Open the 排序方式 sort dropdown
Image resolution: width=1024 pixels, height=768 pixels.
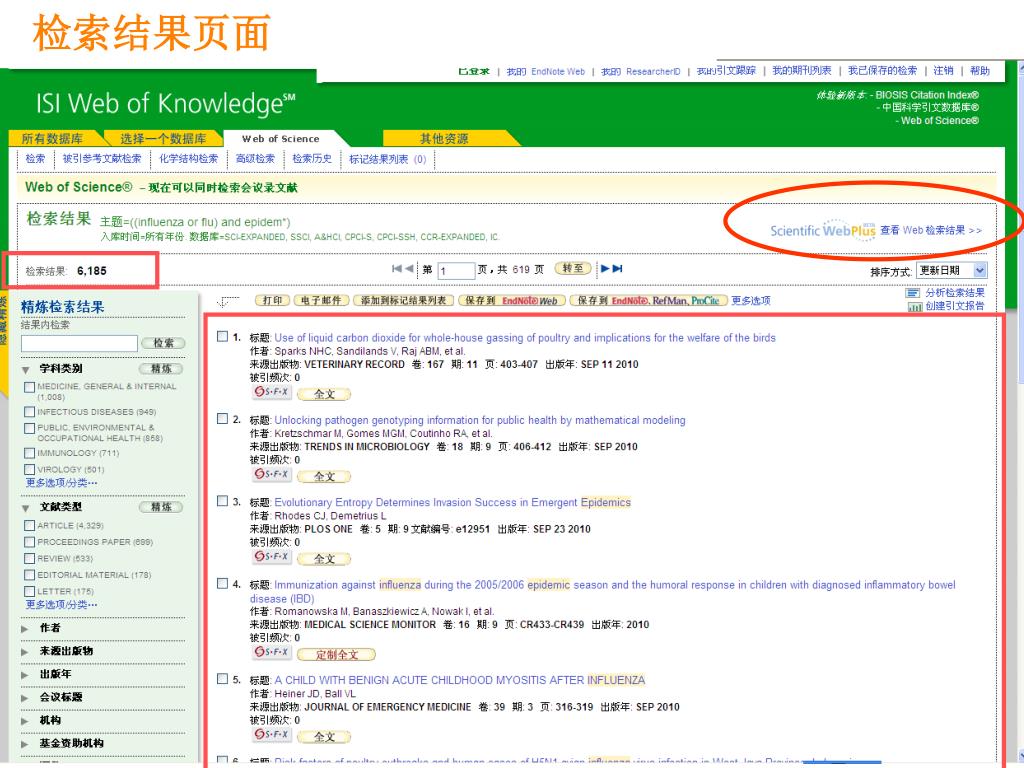click(x=952, y=270)
